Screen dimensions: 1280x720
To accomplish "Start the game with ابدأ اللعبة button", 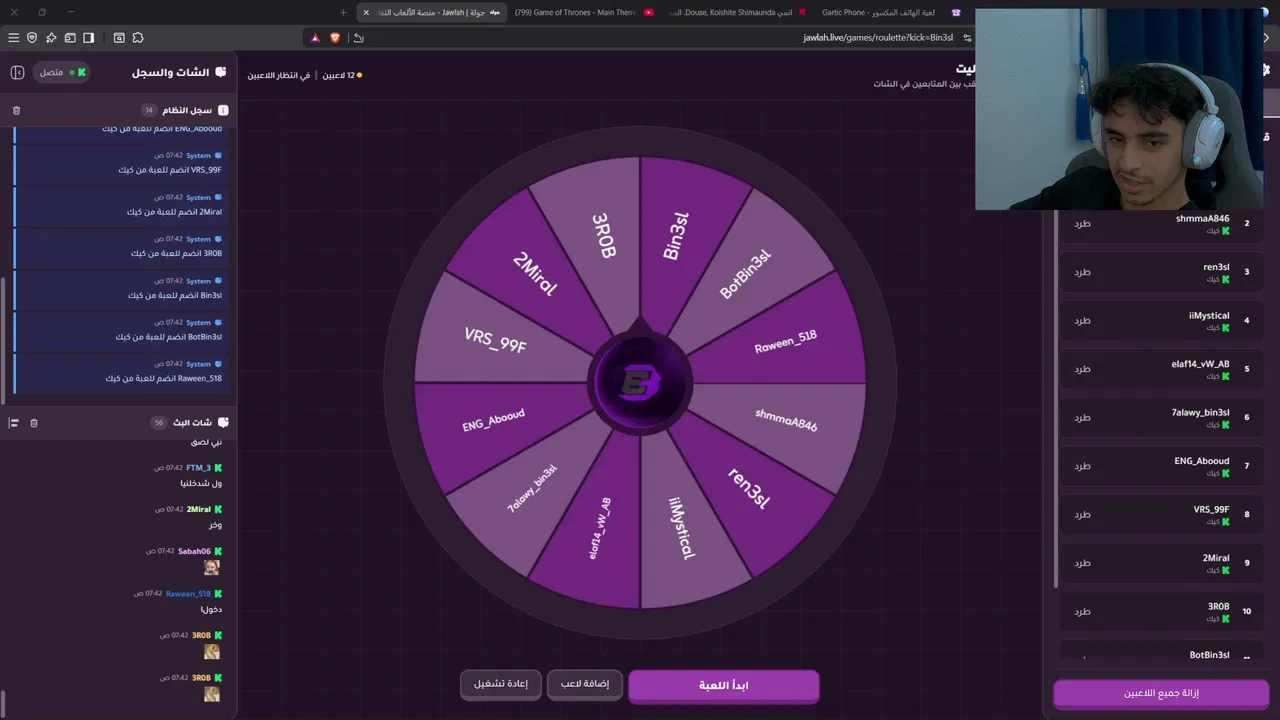I will pos(724,686).
